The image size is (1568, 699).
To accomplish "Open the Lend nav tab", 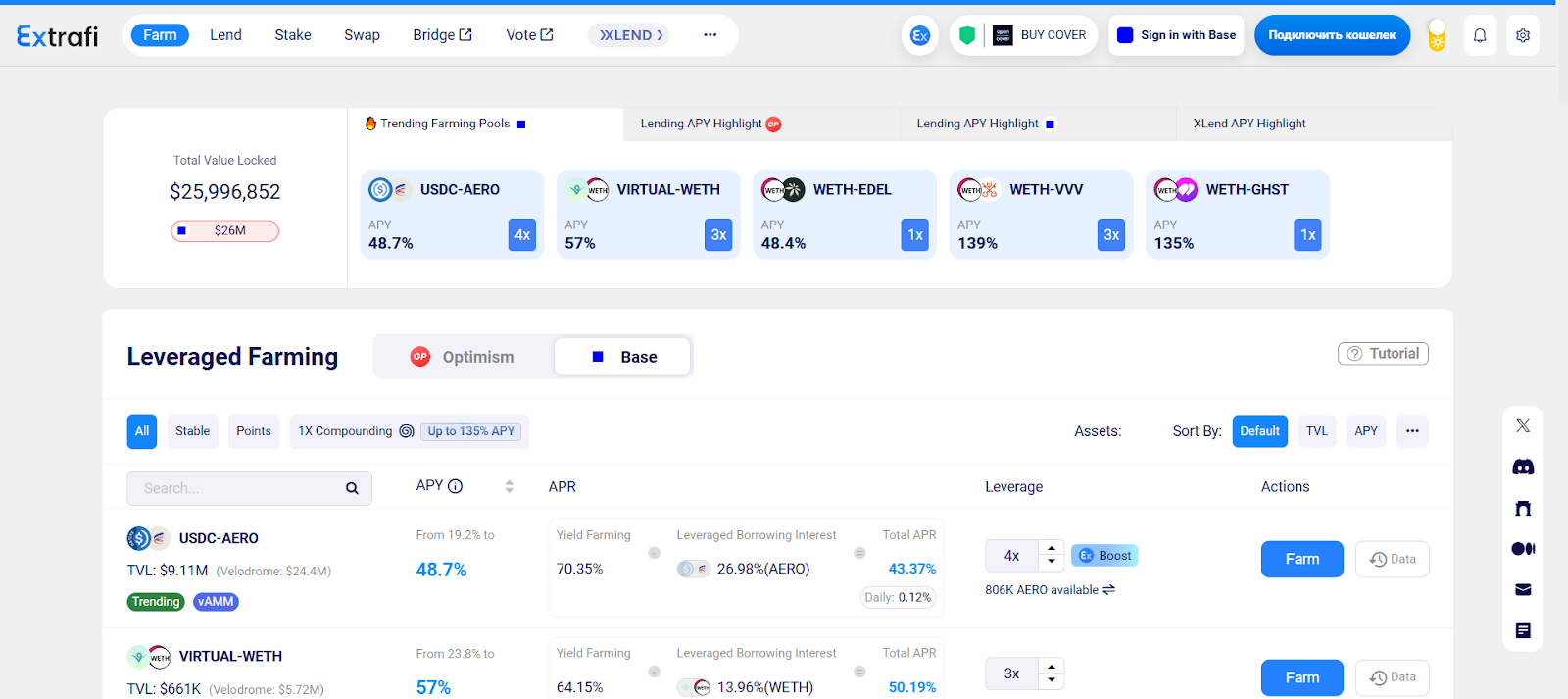I will (x=225, y=35).
